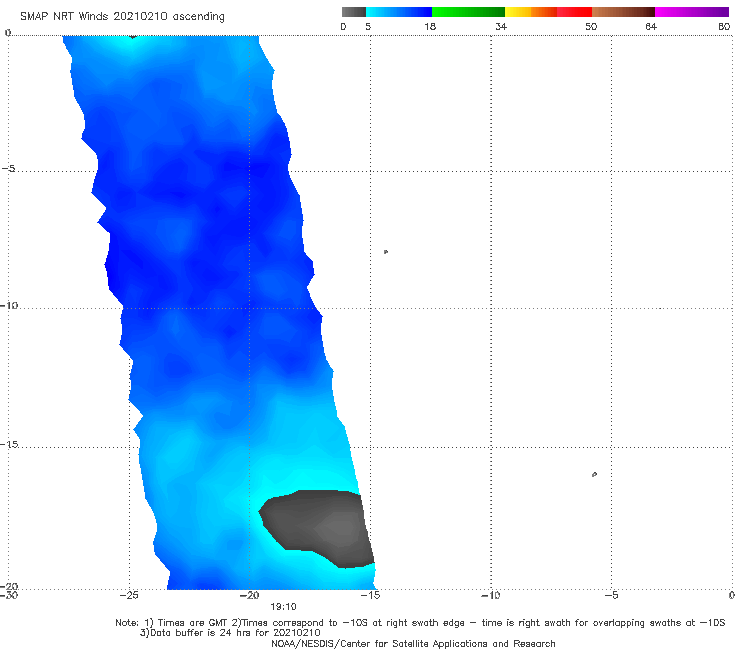Click the 'NOAA/NESDIS/Center for Satellite Applications and Research' credit
The width and height of the screenshot is (740, 650).
[413, 643]
